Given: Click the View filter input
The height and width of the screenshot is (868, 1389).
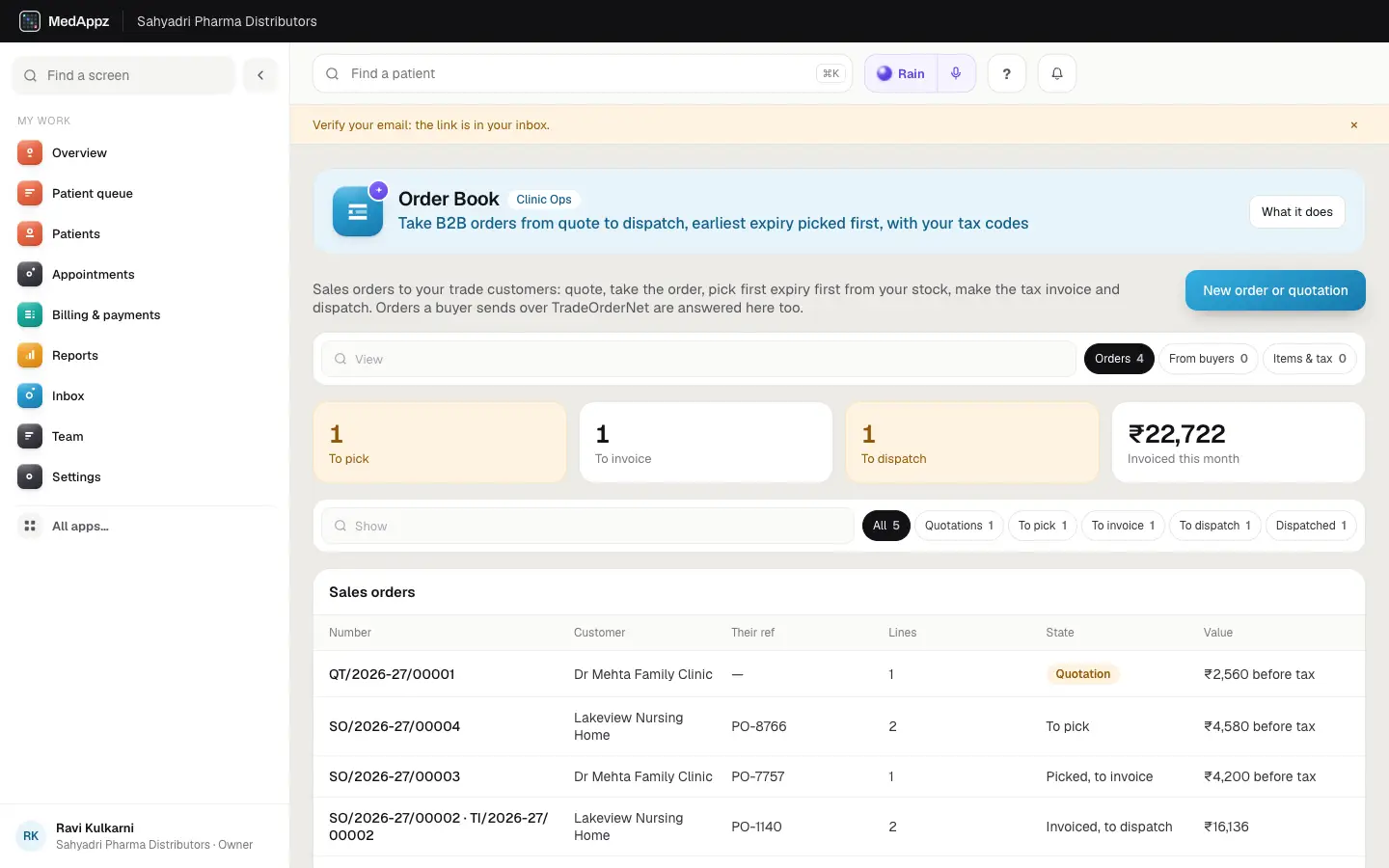Looking at the screenshot, I should coord(698,359).
